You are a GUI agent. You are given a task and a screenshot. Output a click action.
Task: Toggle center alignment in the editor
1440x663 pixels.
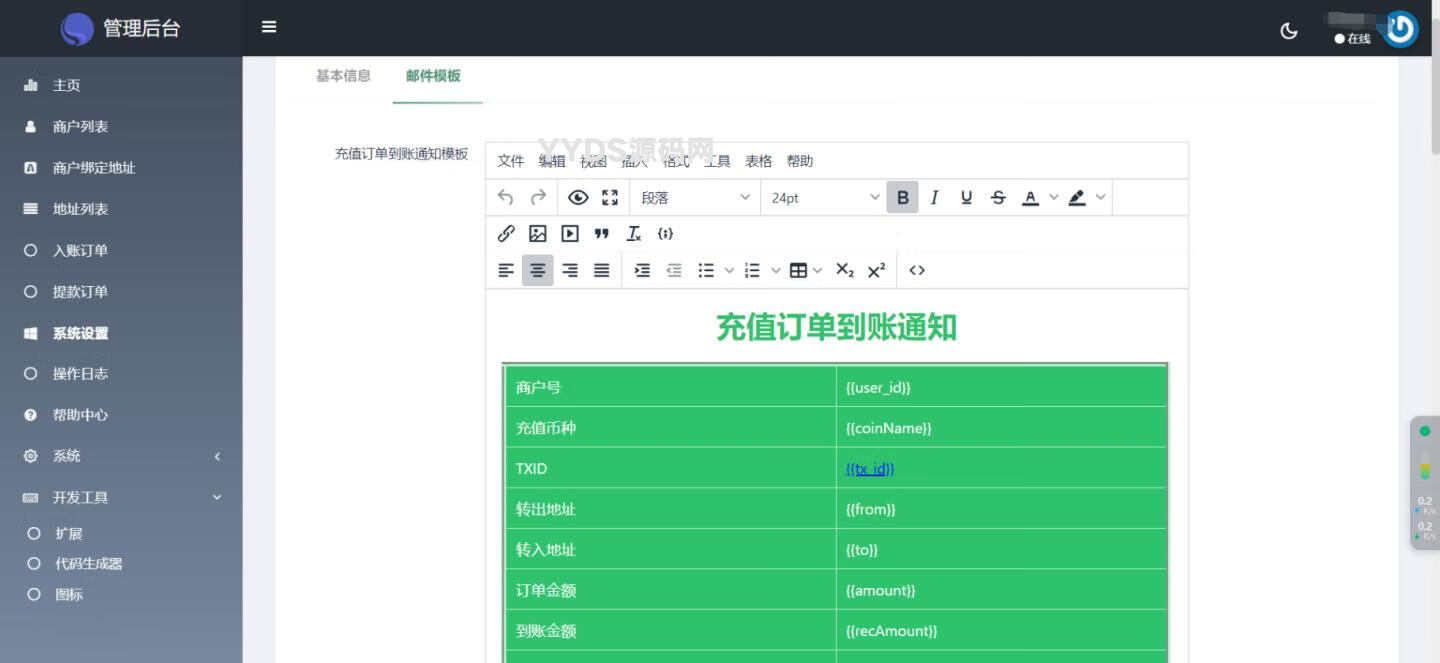point(538,271)
